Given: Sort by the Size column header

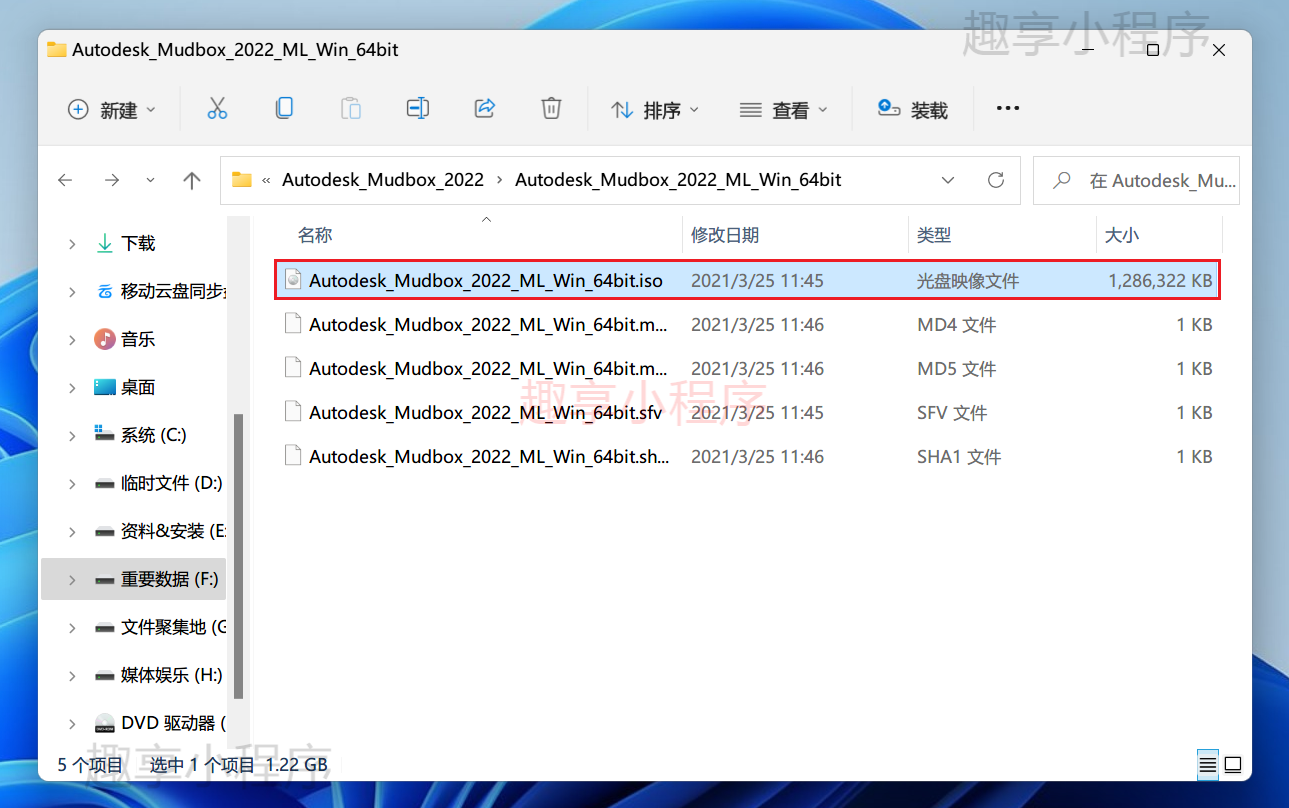Looking at the screenshot, I should coord(1121,235).
